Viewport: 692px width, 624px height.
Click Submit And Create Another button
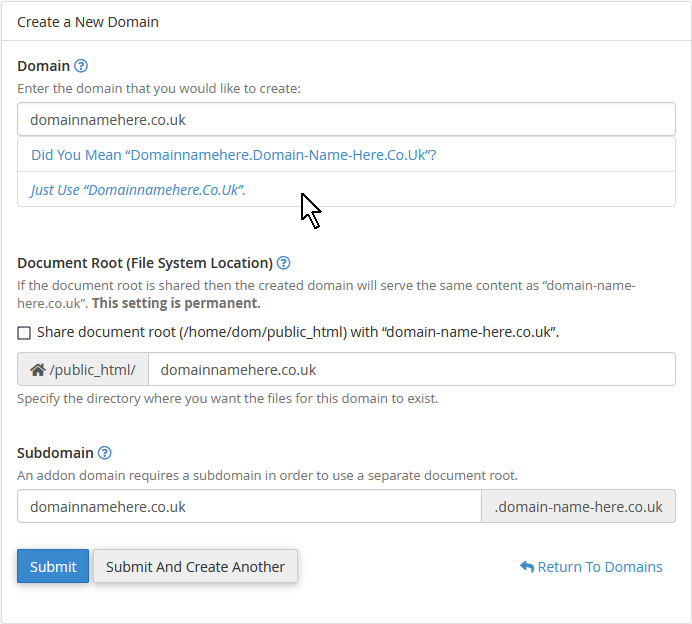(x=195, y=566)
